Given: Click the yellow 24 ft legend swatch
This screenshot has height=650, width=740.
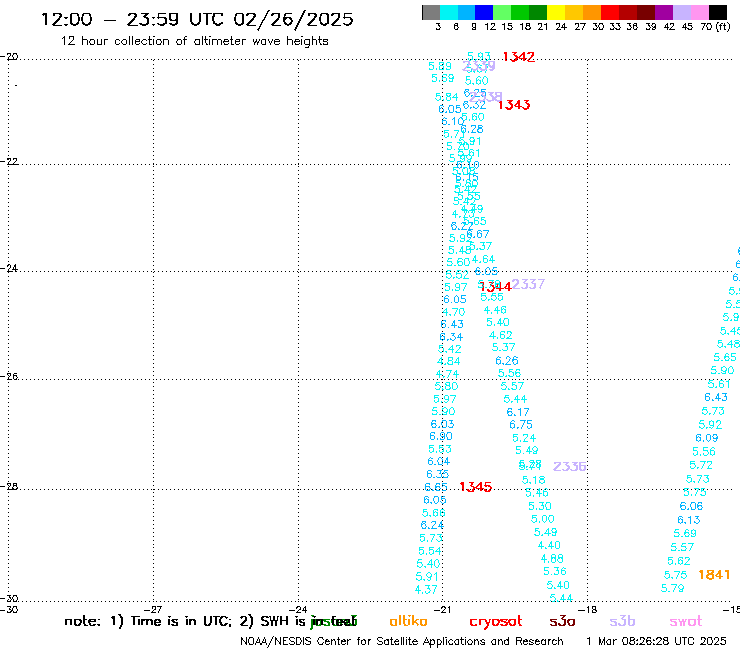Looking at the screenshot, I should click(556, 12).
